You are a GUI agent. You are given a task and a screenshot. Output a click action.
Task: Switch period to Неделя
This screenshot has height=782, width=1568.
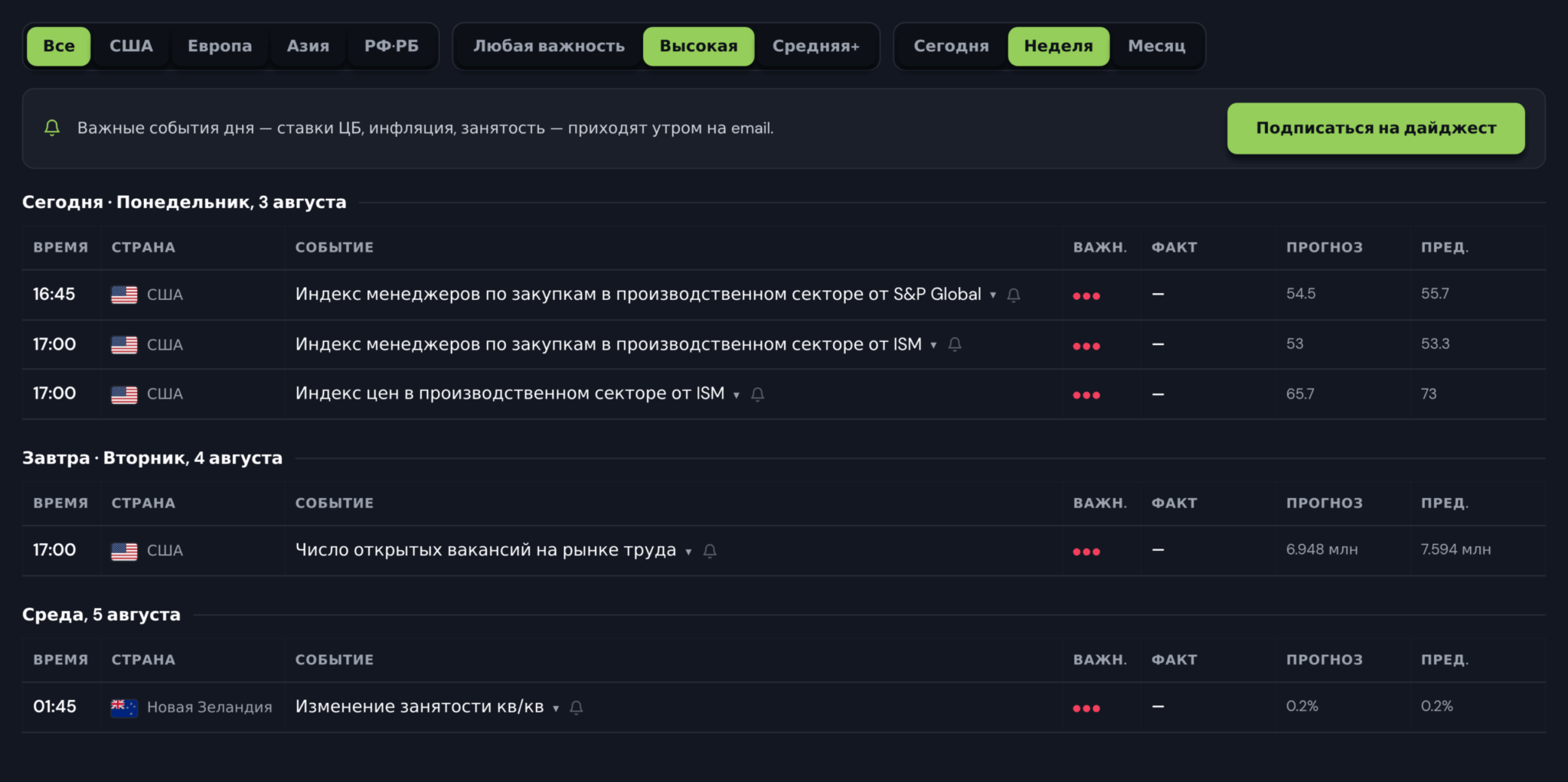point(1058,46)
